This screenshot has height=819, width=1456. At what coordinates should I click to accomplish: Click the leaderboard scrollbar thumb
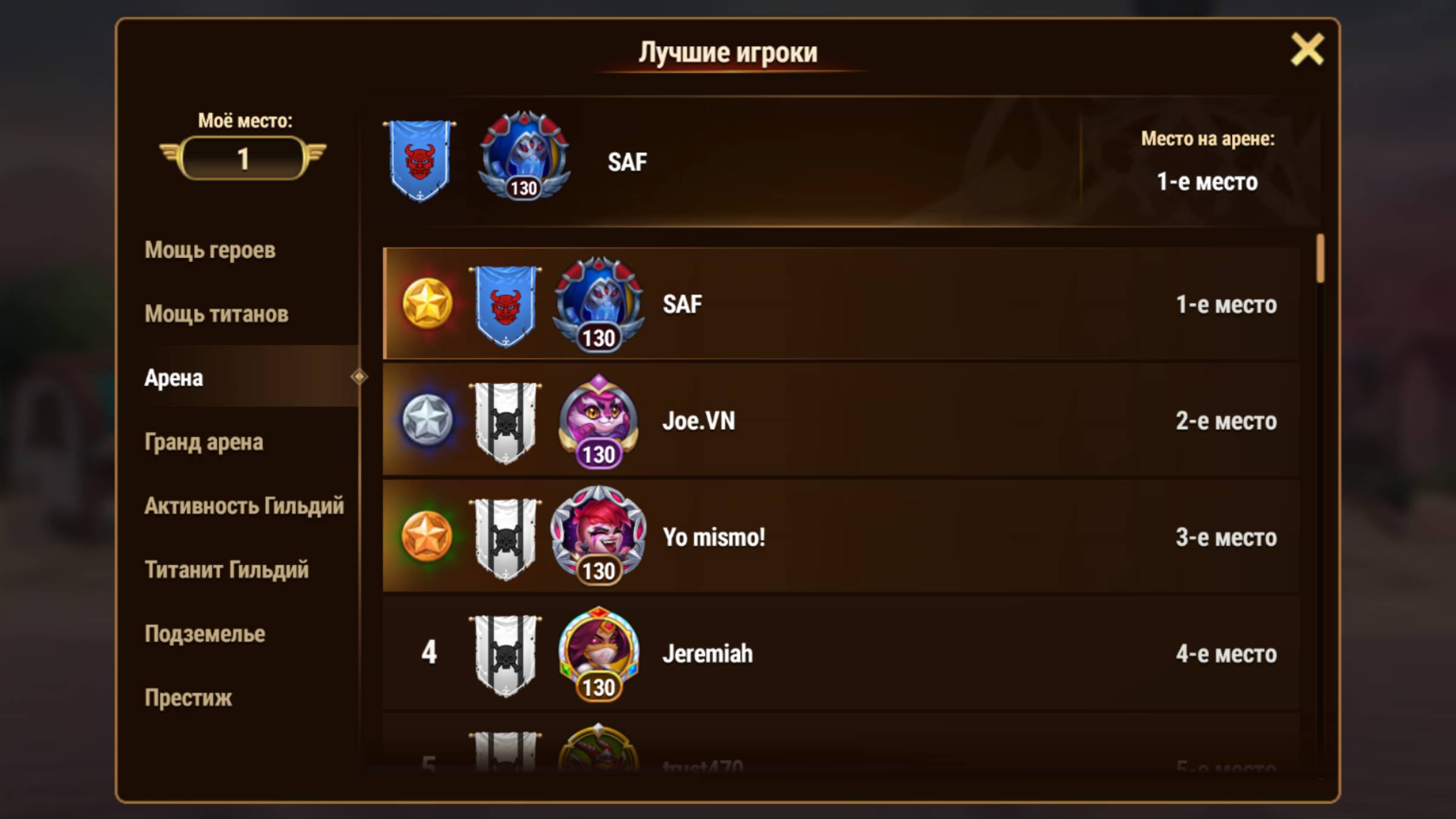tap(1320, 259)
